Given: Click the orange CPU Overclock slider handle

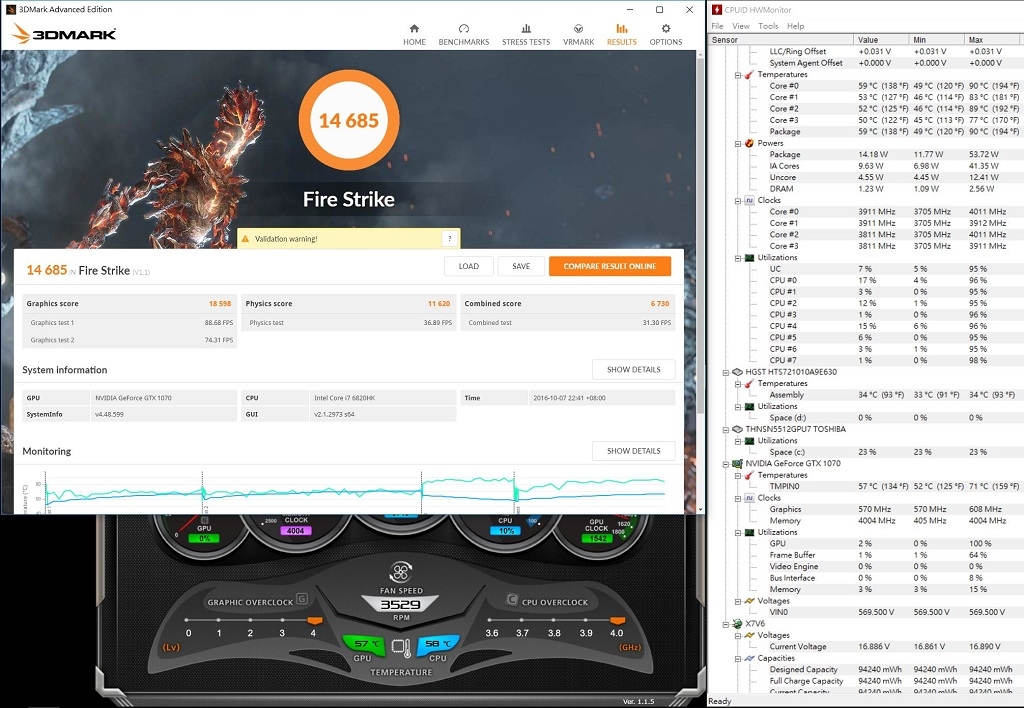Looking at the screenshot, I should tap(617, 620).
